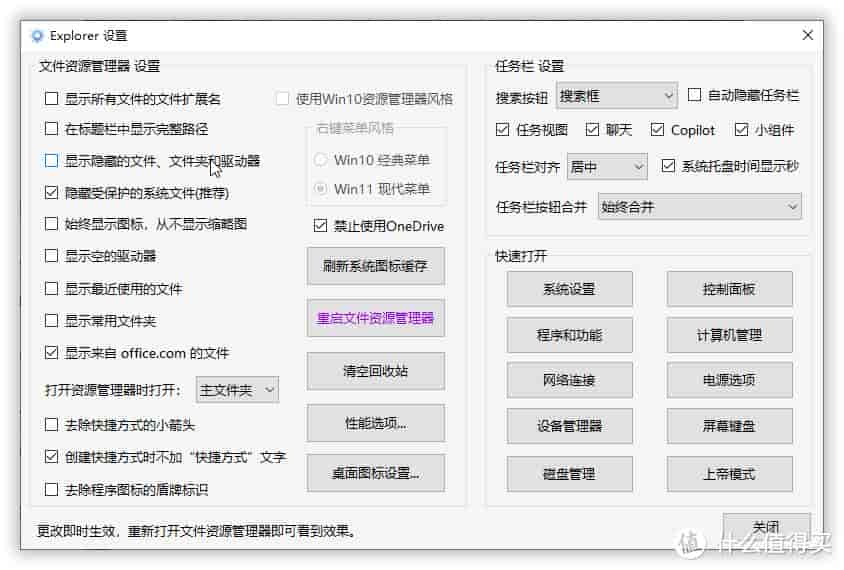Uncheck 显示来自 office.com 的文件
This screenshot has width=844, height=570.
(51, 353)
